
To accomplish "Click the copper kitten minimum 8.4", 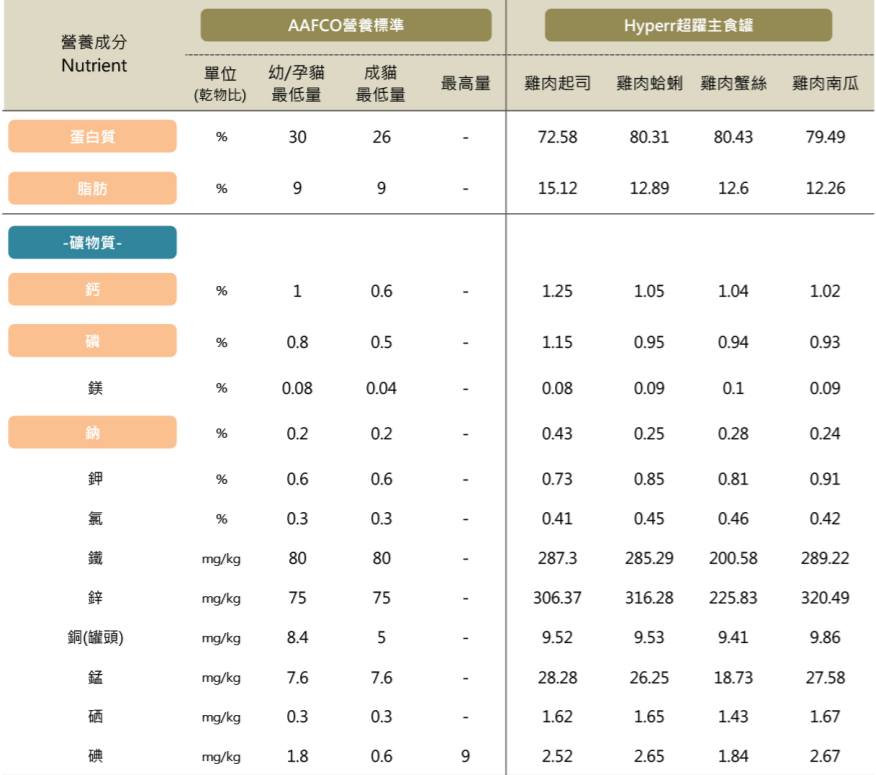I will 297,638.
